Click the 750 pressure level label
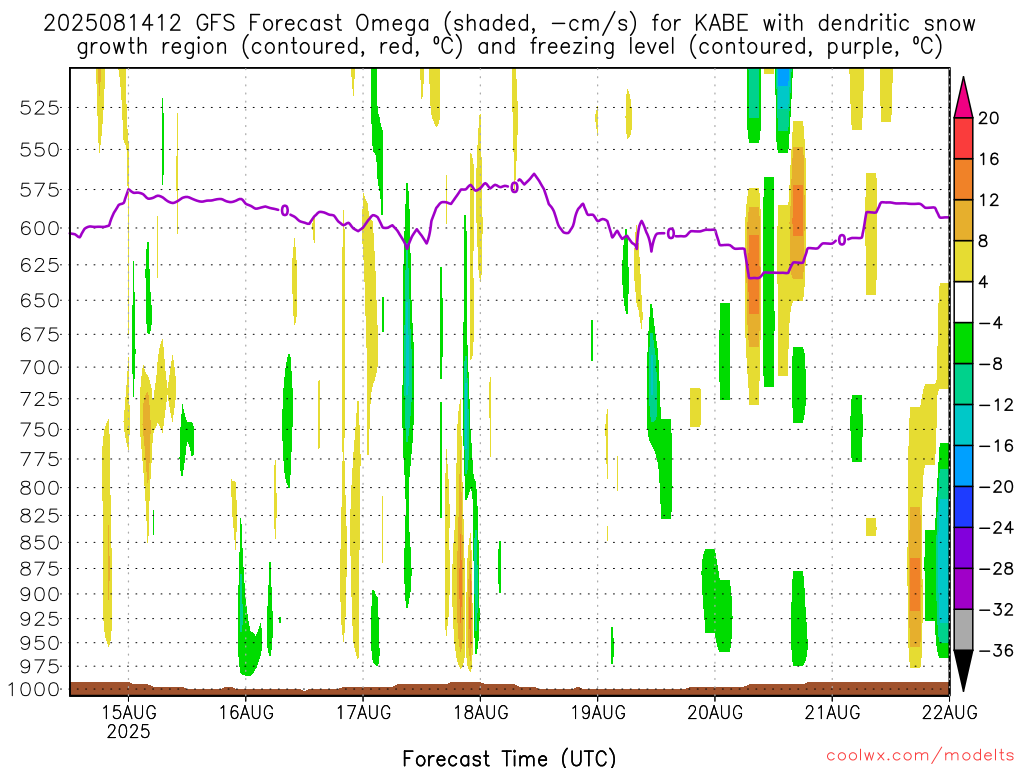The height and width of the screenshot is (768, 1024). coord(40,430)
